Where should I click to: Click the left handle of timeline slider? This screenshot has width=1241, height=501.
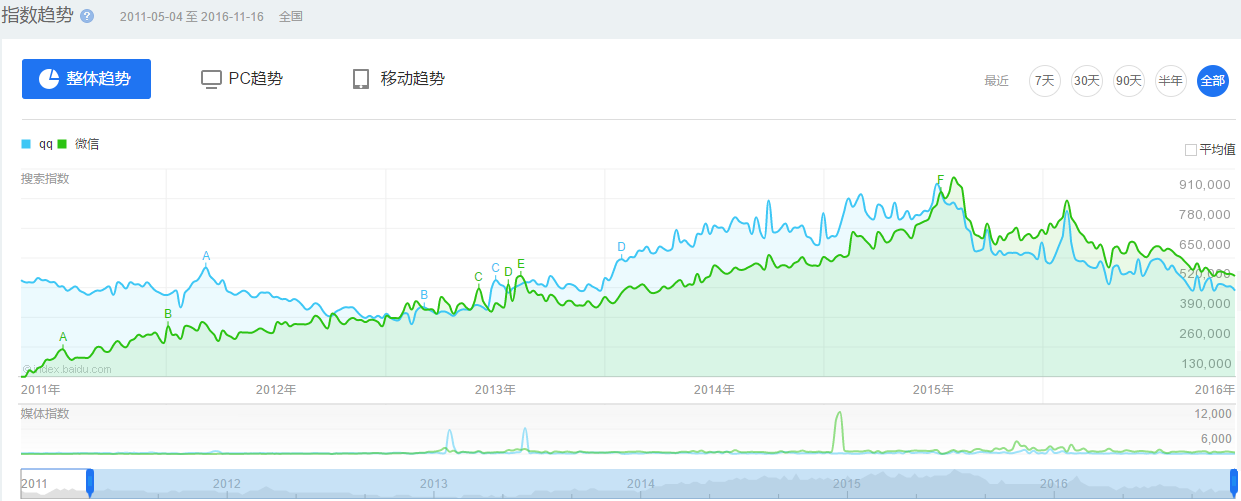coord(90,483)
